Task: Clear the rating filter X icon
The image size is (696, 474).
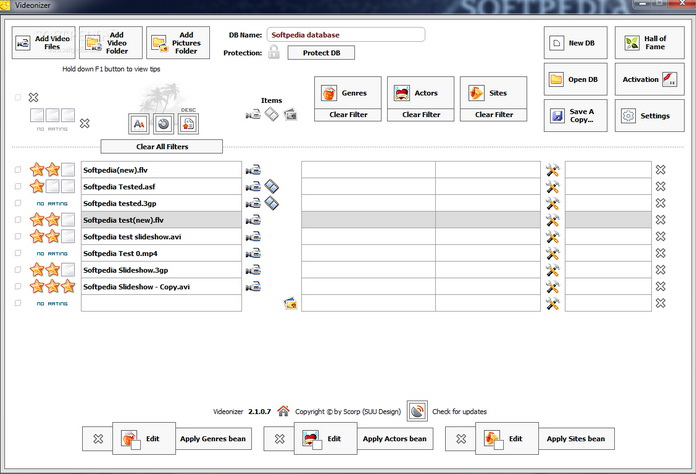Action: tap(84, 123)
